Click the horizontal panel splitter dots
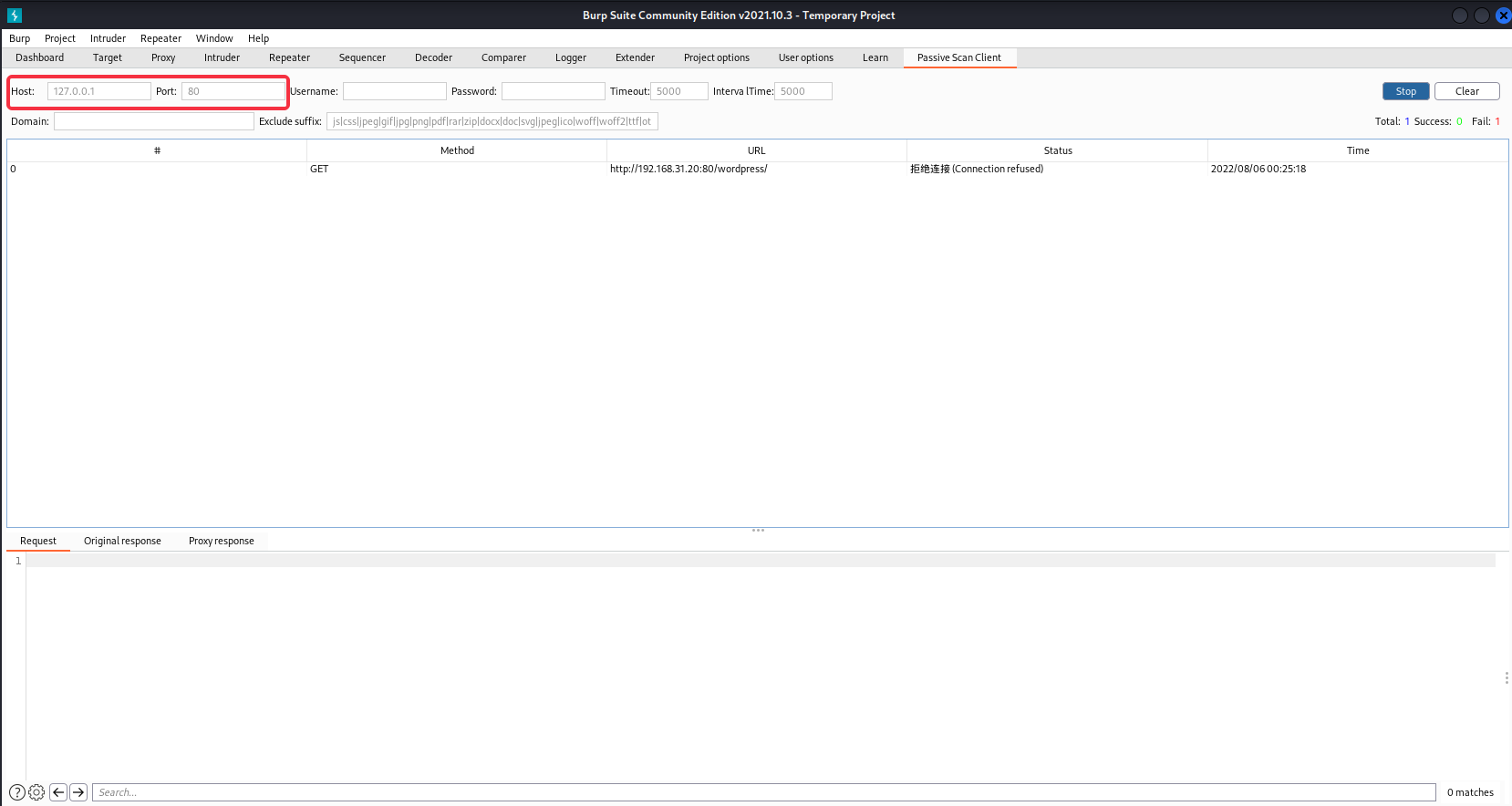The width and height of the screenshot is (1512, 806). click(758, 530)
